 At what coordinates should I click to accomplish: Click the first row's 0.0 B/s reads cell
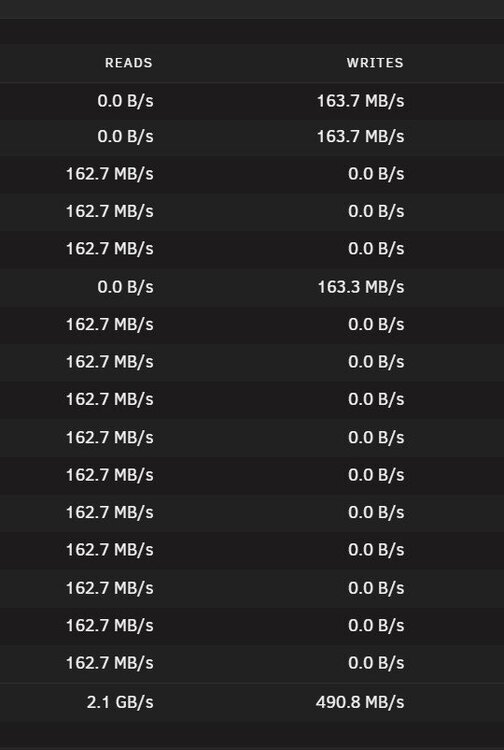(x=125, y=101)
